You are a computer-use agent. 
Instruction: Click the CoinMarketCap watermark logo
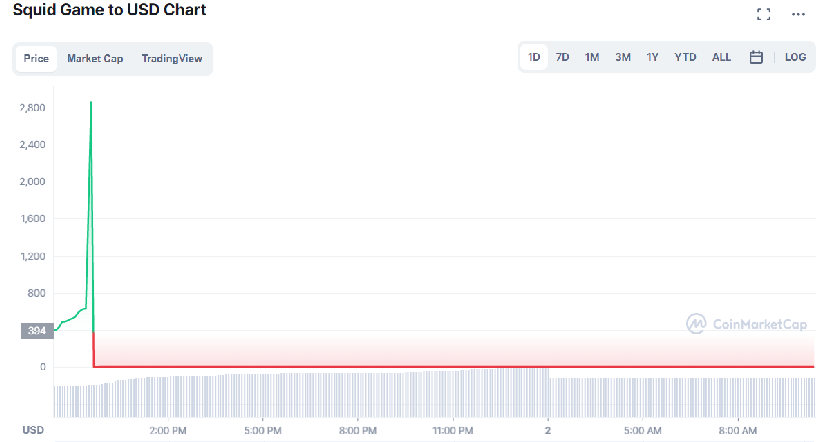pos(746,324)
